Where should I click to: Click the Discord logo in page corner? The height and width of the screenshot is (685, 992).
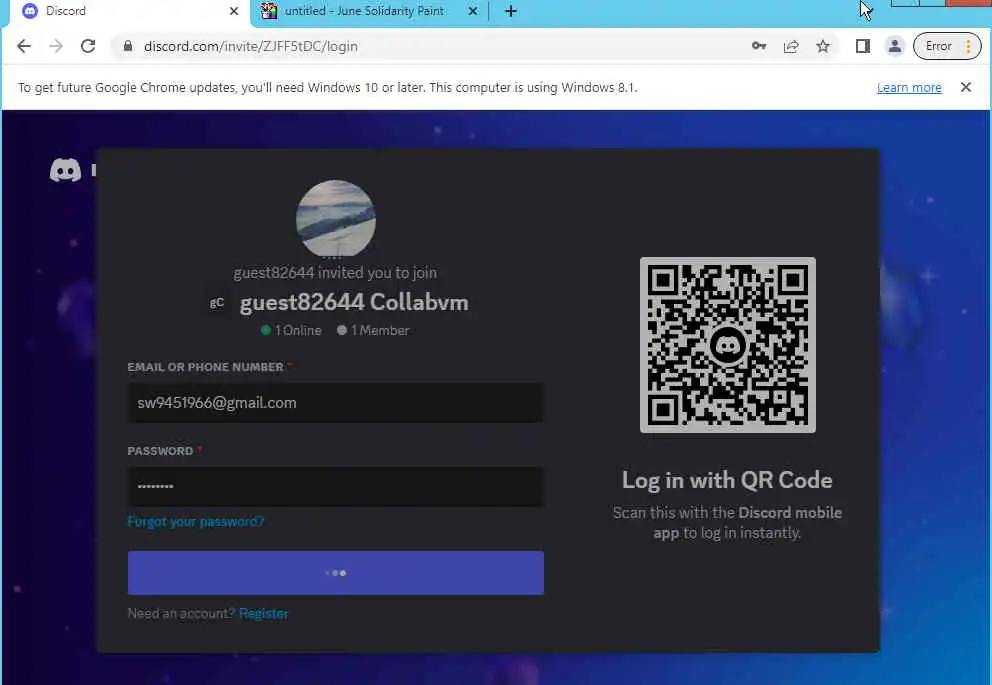pos(65,170)
